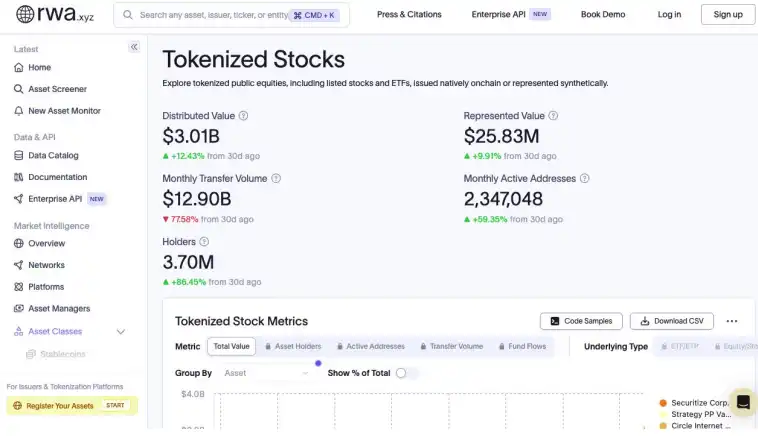Click the Asset Classes shapes icon

click(x=18, y=331)
